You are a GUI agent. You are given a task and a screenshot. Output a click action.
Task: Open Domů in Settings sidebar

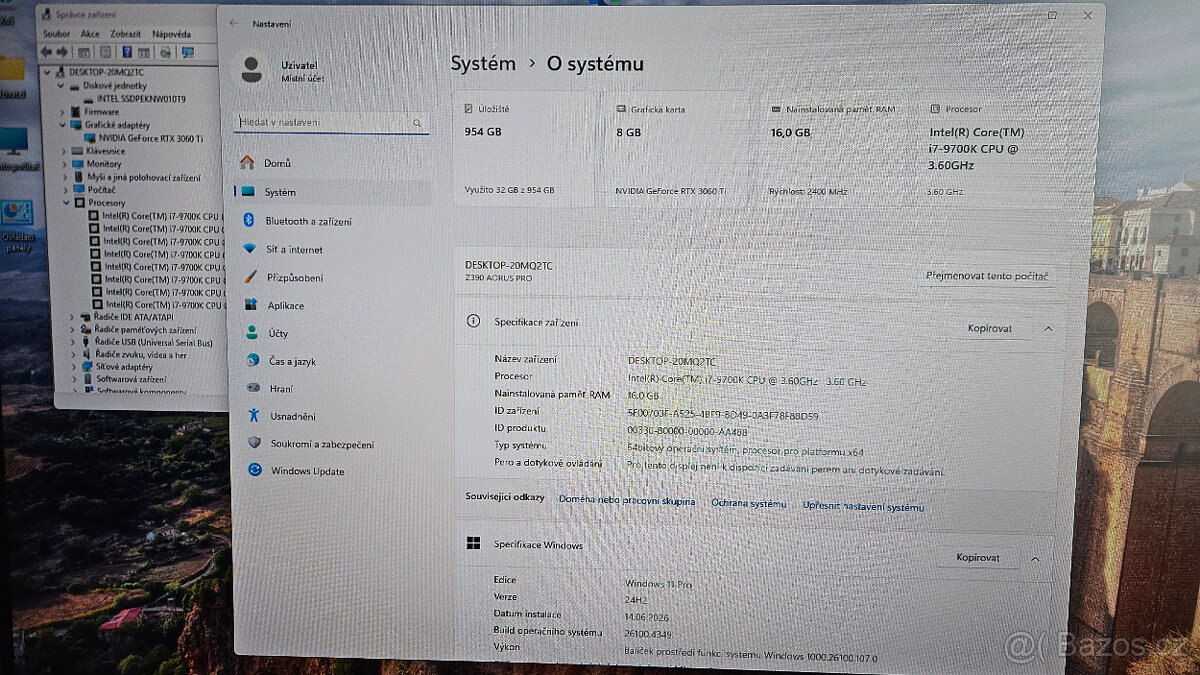tap(277, 163)
